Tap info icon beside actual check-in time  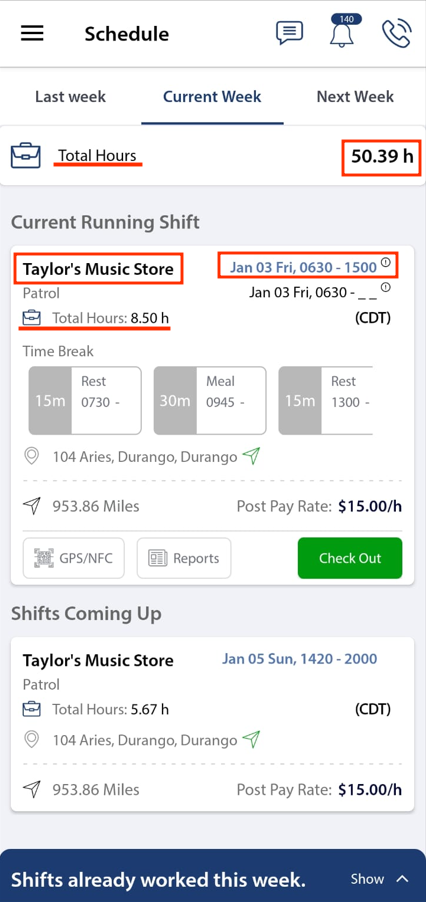pos(386,286)
